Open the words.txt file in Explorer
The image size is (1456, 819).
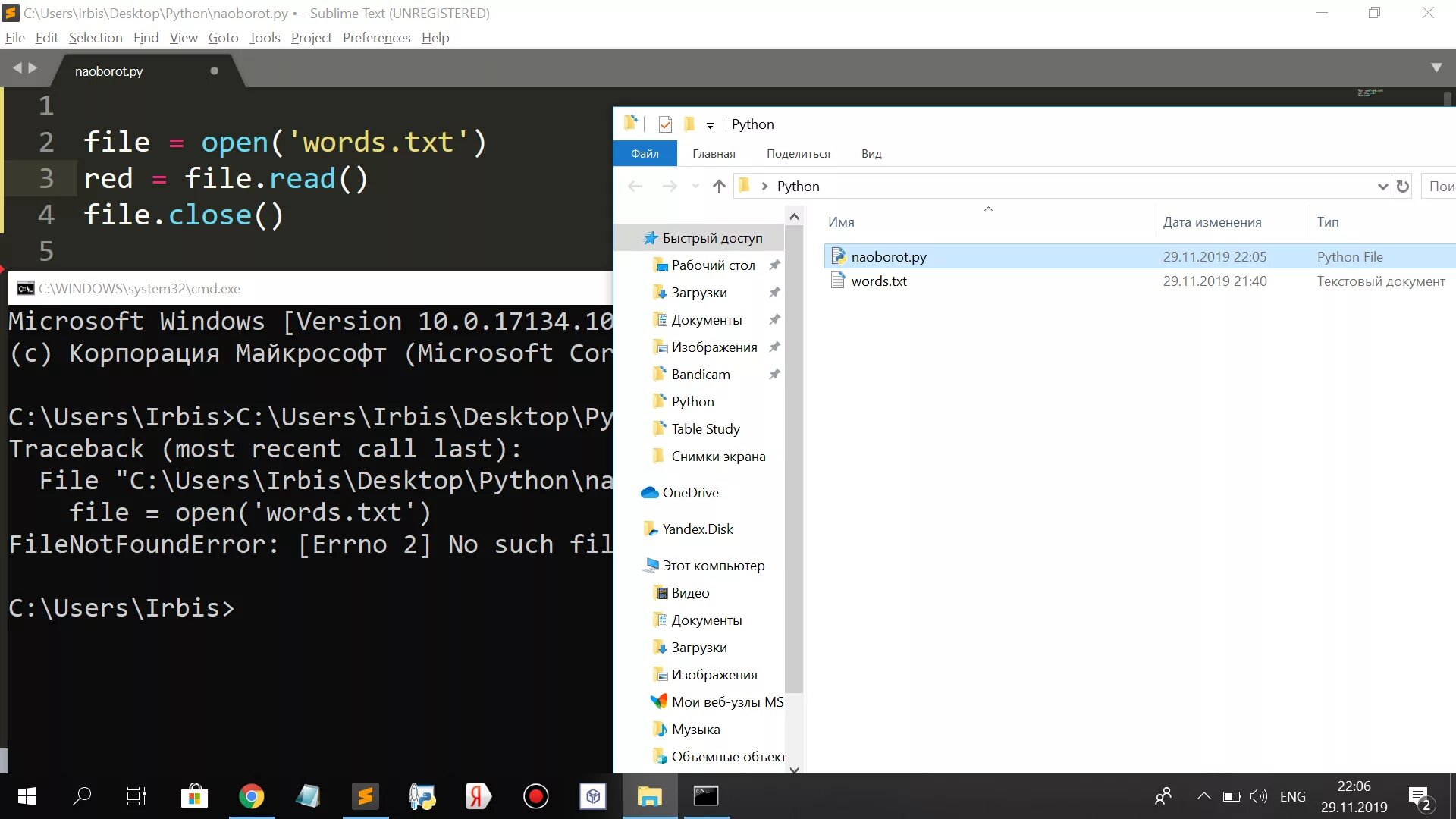coord(878,280)
